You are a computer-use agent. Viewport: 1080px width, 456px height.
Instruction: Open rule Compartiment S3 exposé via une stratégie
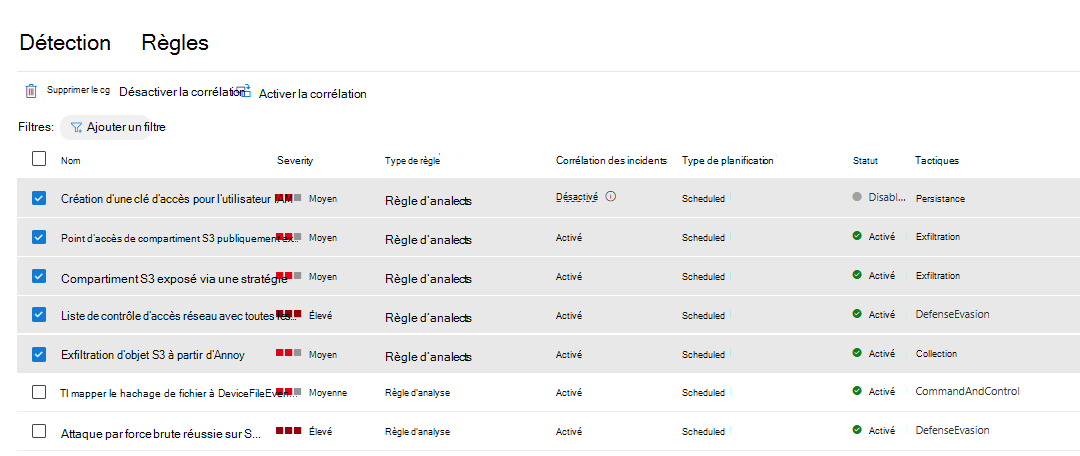pos(174,279)
